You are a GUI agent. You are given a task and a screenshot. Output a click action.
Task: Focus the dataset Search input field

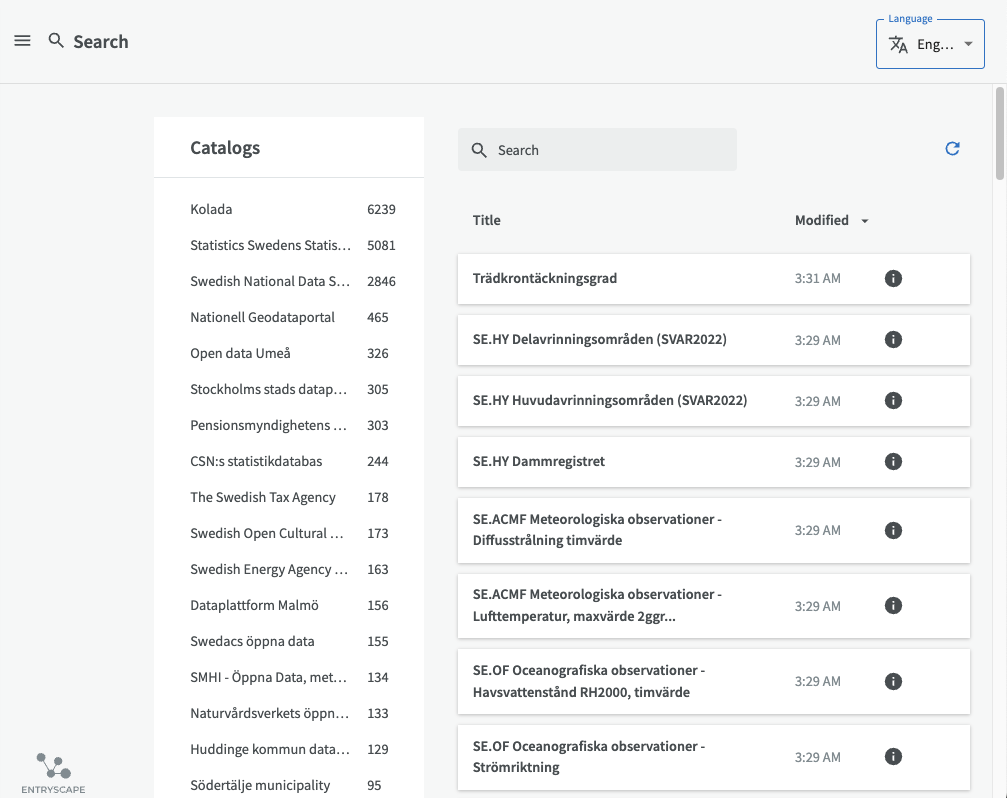click(x=597, y=150)
